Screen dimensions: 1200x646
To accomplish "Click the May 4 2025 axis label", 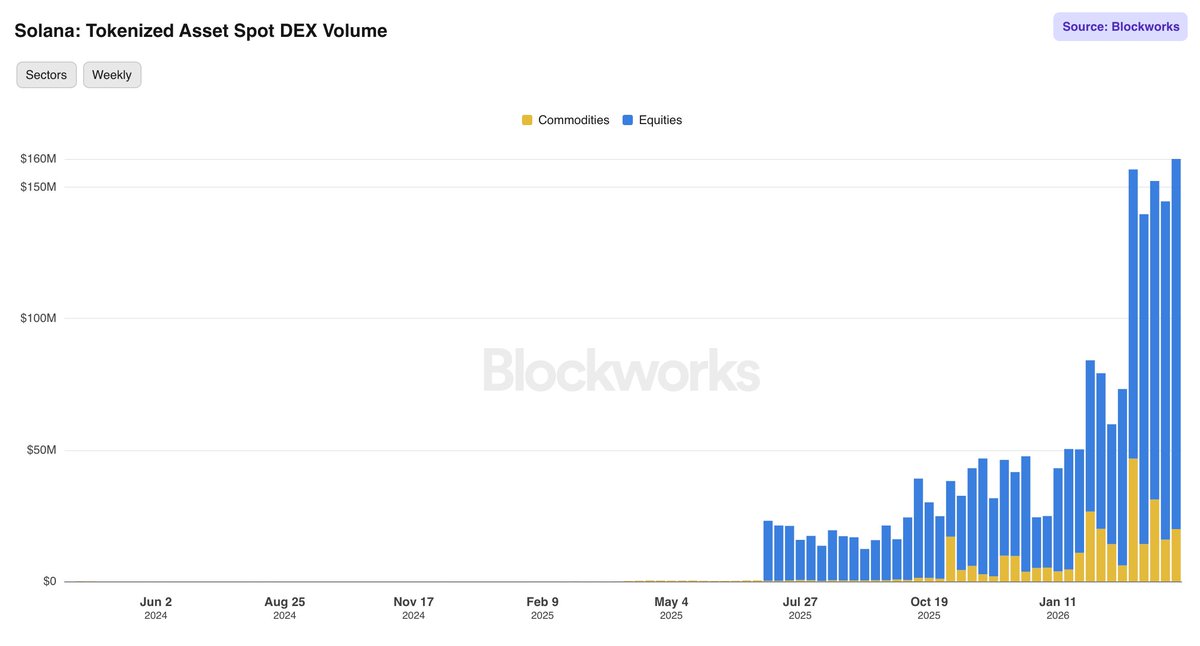I will coord(671,608).
